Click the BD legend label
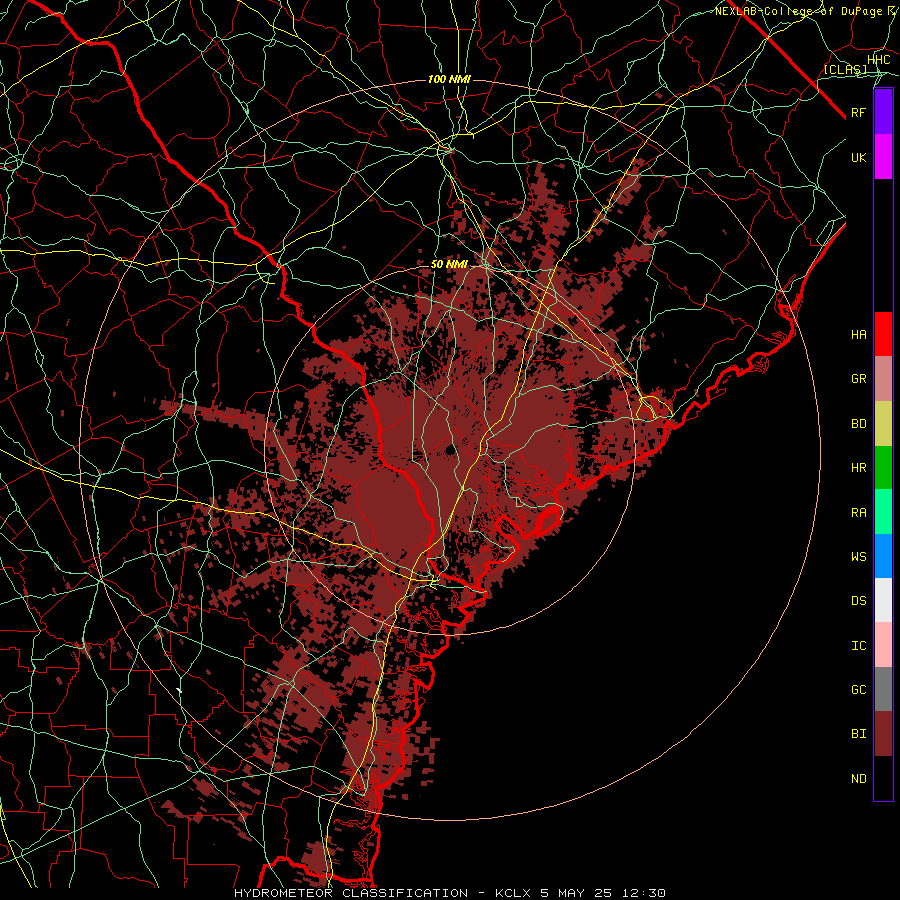900x900 pixels. click(859, 424)
